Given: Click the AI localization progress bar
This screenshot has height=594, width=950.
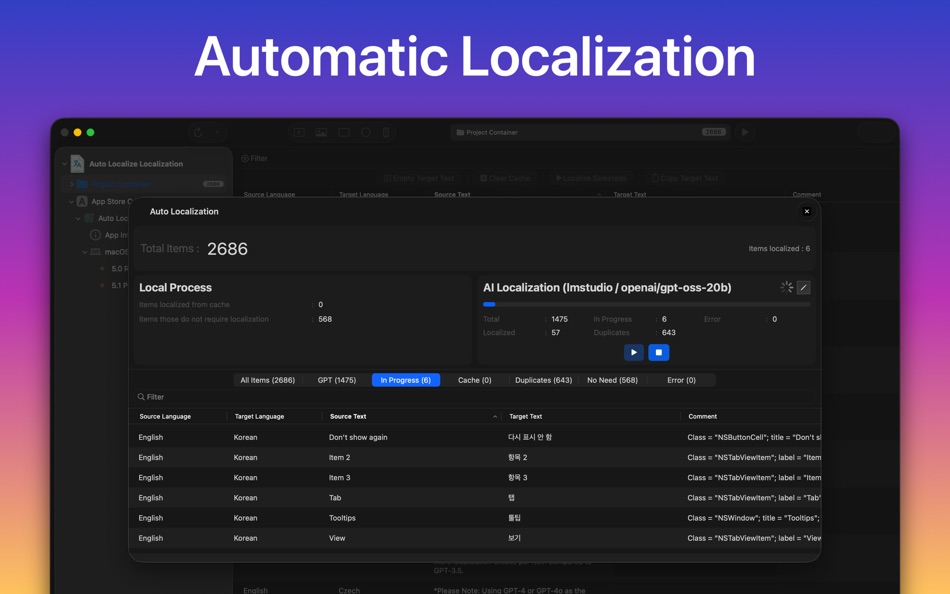Looking at the screenshot, I should [646, 304].
